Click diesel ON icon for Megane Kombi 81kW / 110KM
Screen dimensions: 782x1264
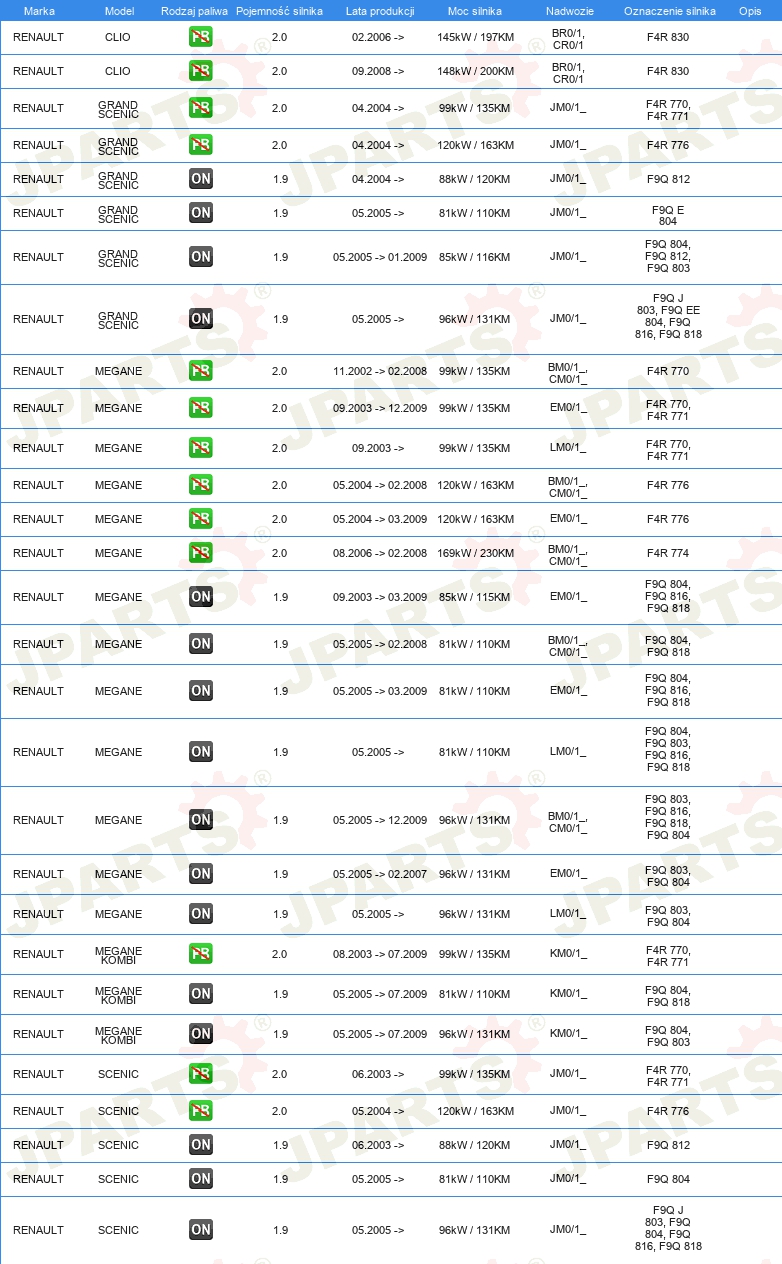click(x=200, y=994)
